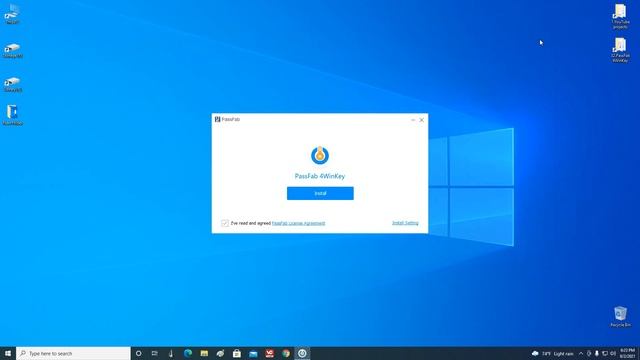Select the Recycle Bin desktop icon
The width and height of the screenshot is (640, 360).
(x=620, y=316)
